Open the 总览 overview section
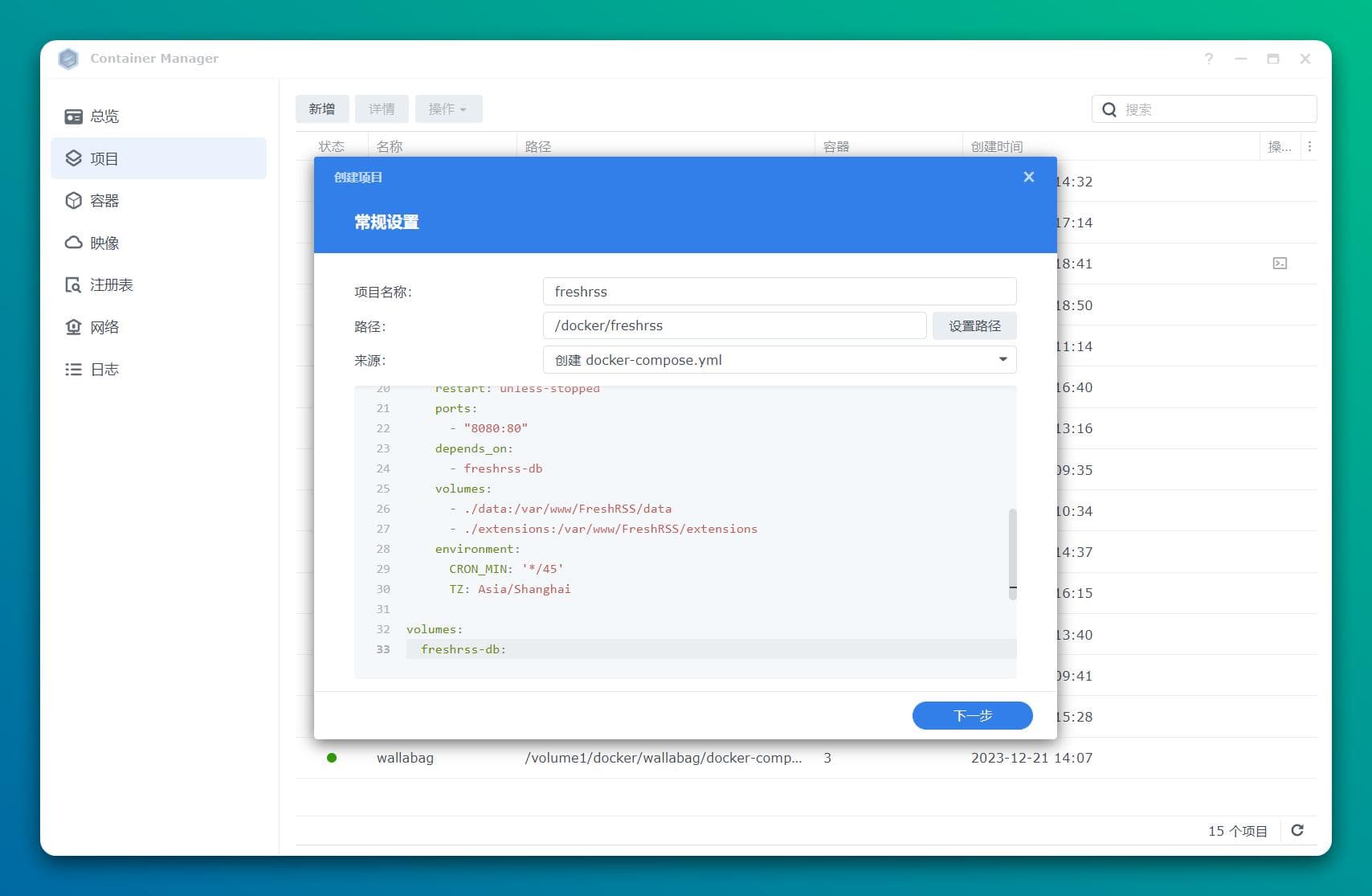Viewport: 1372px width, 896px height. coord(158,117)
